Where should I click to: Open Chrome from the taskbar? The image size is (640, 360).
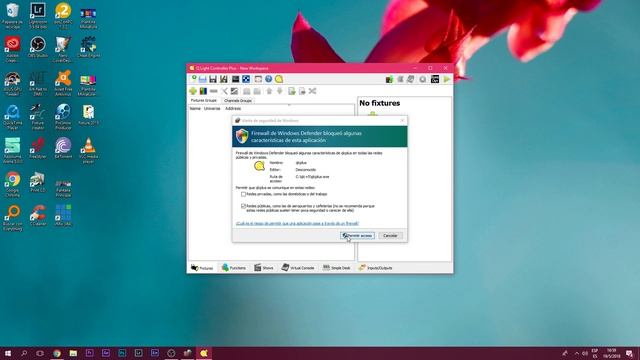[x=57, y=353]
